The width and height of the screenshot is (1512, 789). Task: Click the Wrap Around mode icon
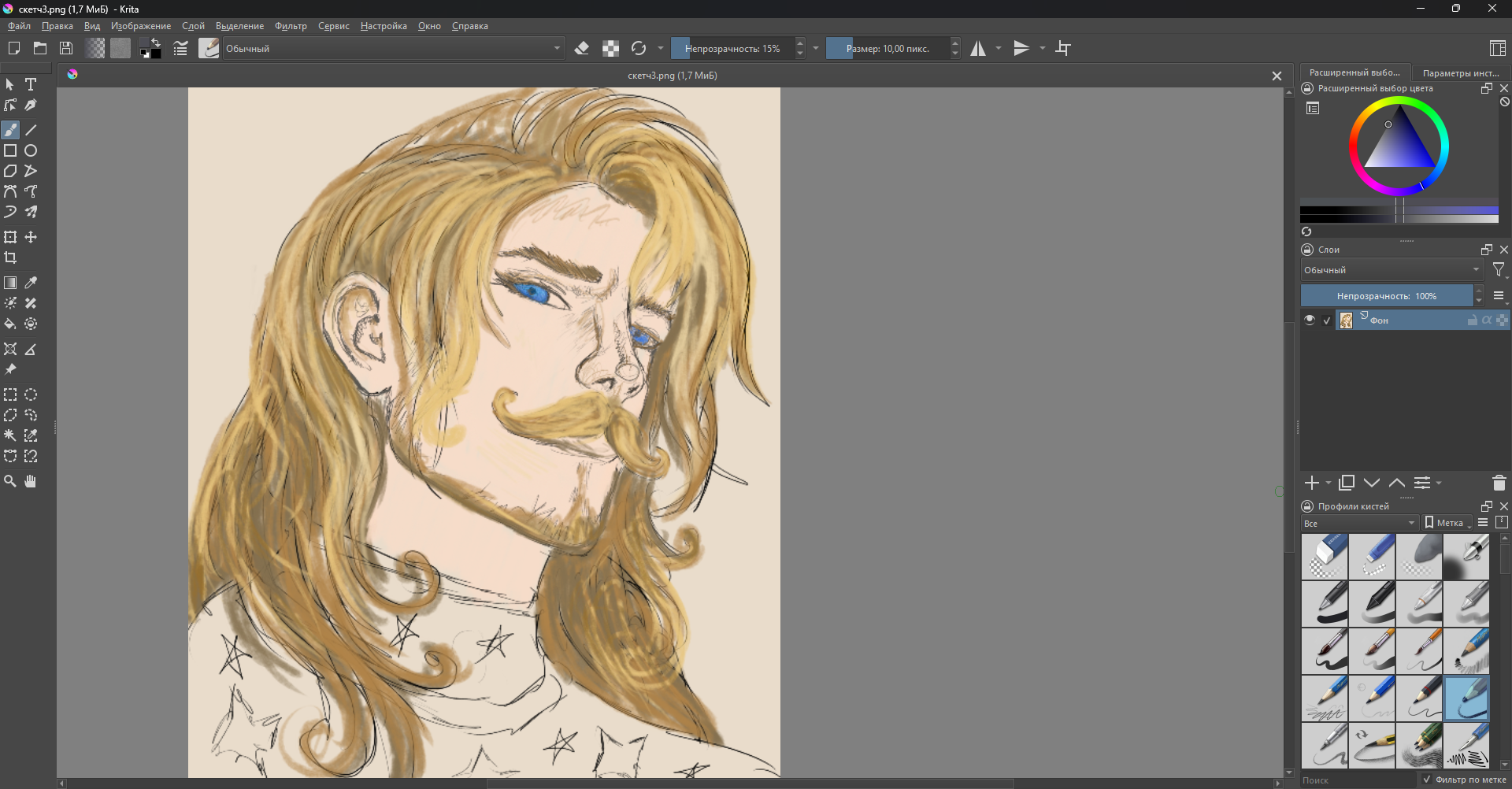click(1063, 48)
